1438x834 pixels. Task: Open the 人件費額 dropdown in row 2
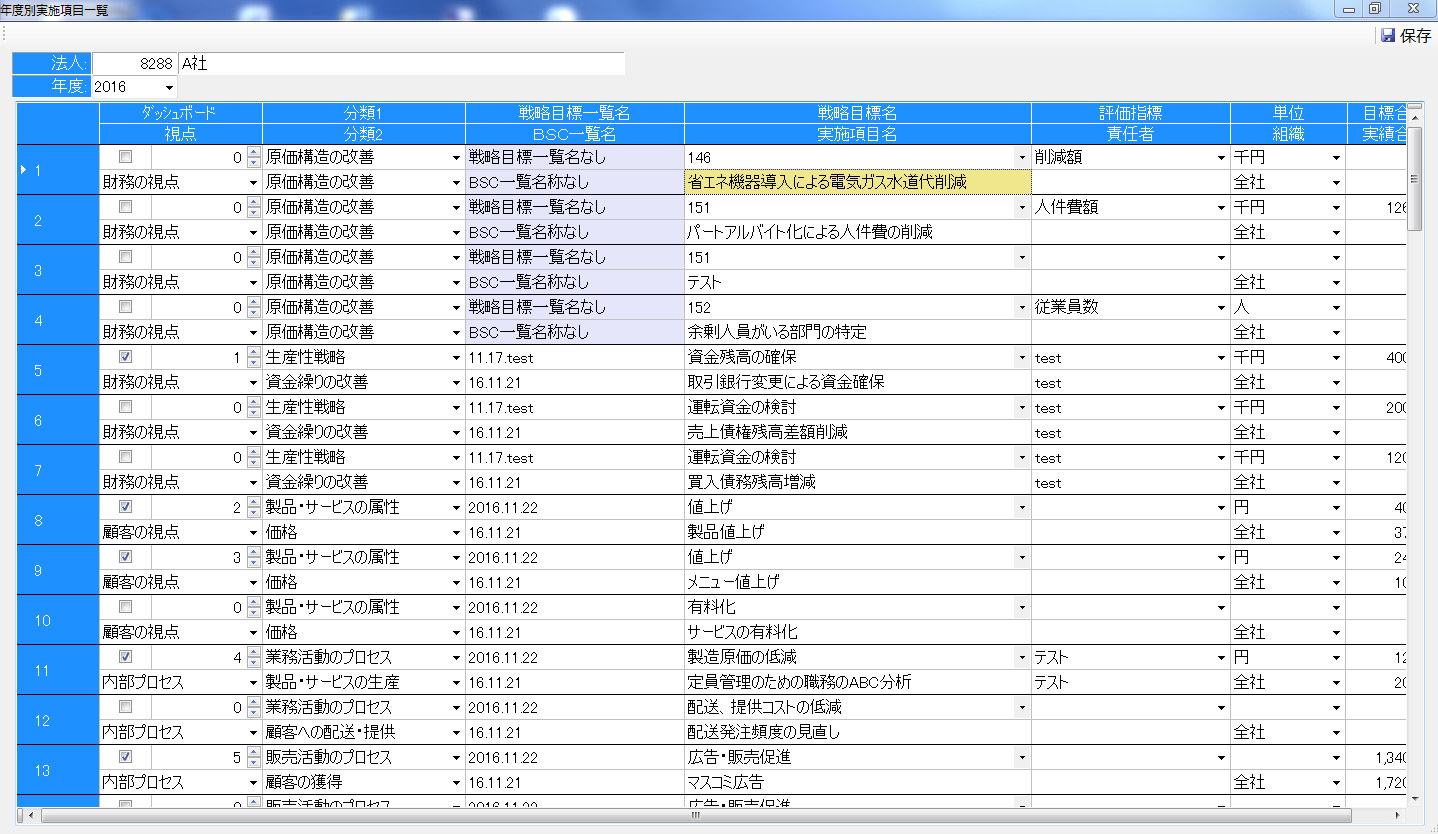1220,208
